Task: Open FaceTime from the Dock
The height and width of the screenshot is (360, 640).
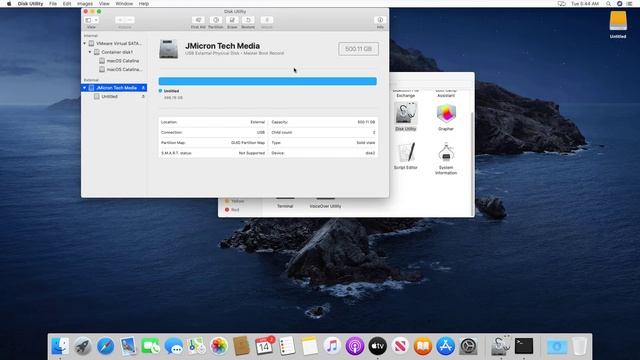Action: click(151, 346)
